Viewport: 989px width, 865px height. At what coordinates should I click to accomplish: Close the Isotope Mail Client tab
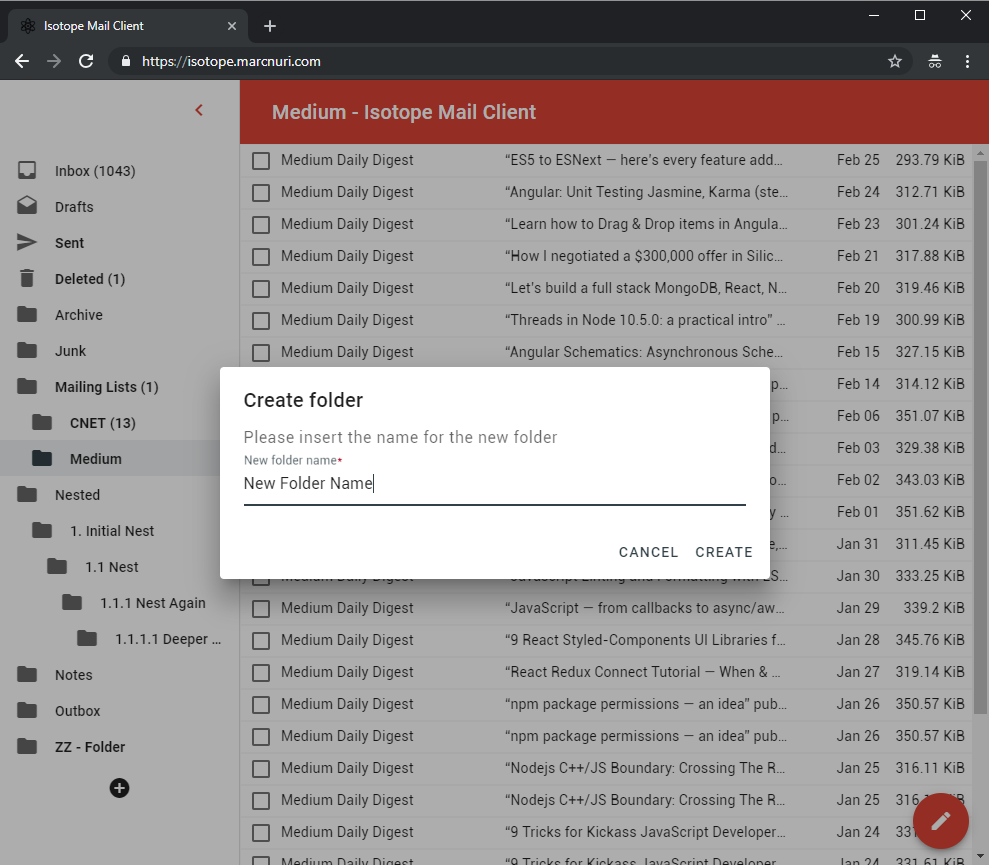tap(231, 26)
